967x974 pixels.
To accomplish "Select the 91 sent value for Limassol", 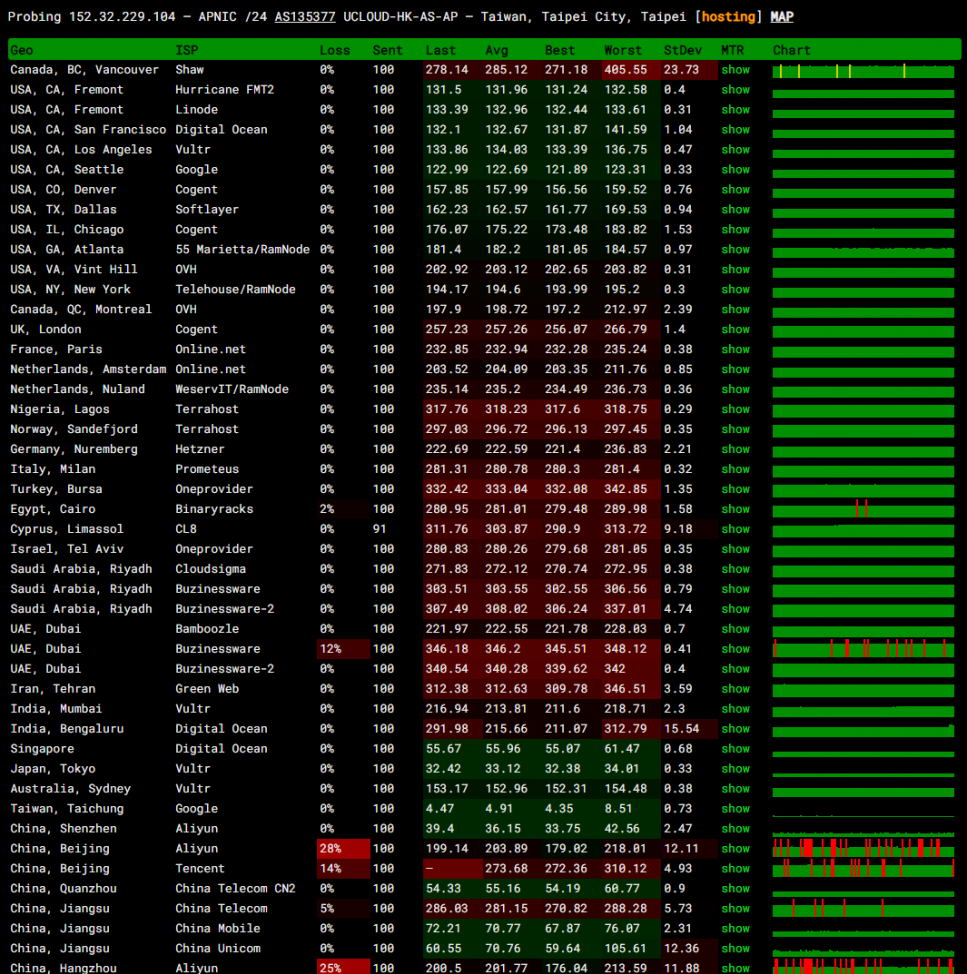I will (x=379, y=529).
